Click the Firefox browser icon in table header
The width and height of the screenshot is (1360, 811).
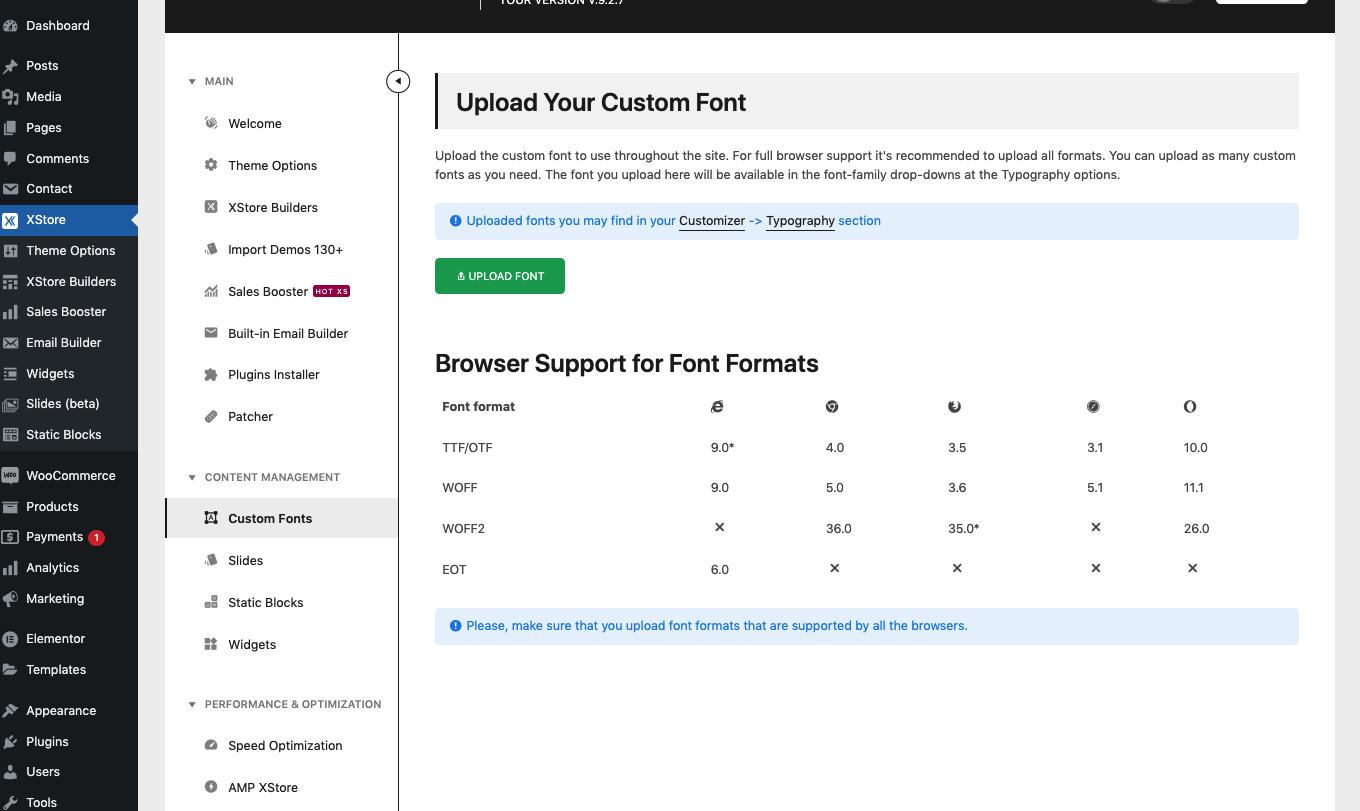tap(955, 407)
